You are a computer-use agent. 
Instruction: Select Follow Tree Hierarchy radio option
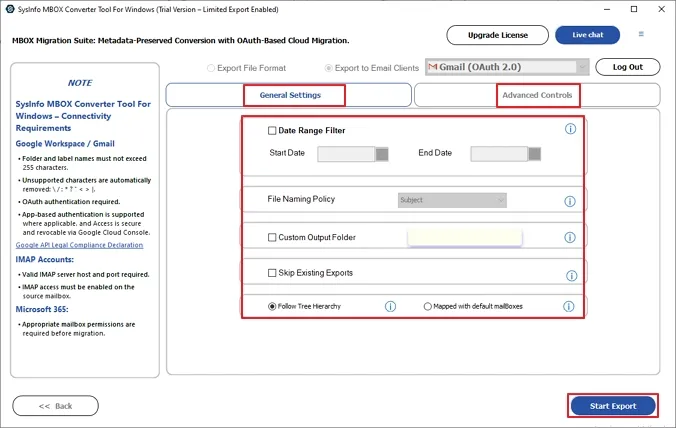point(272,306)
